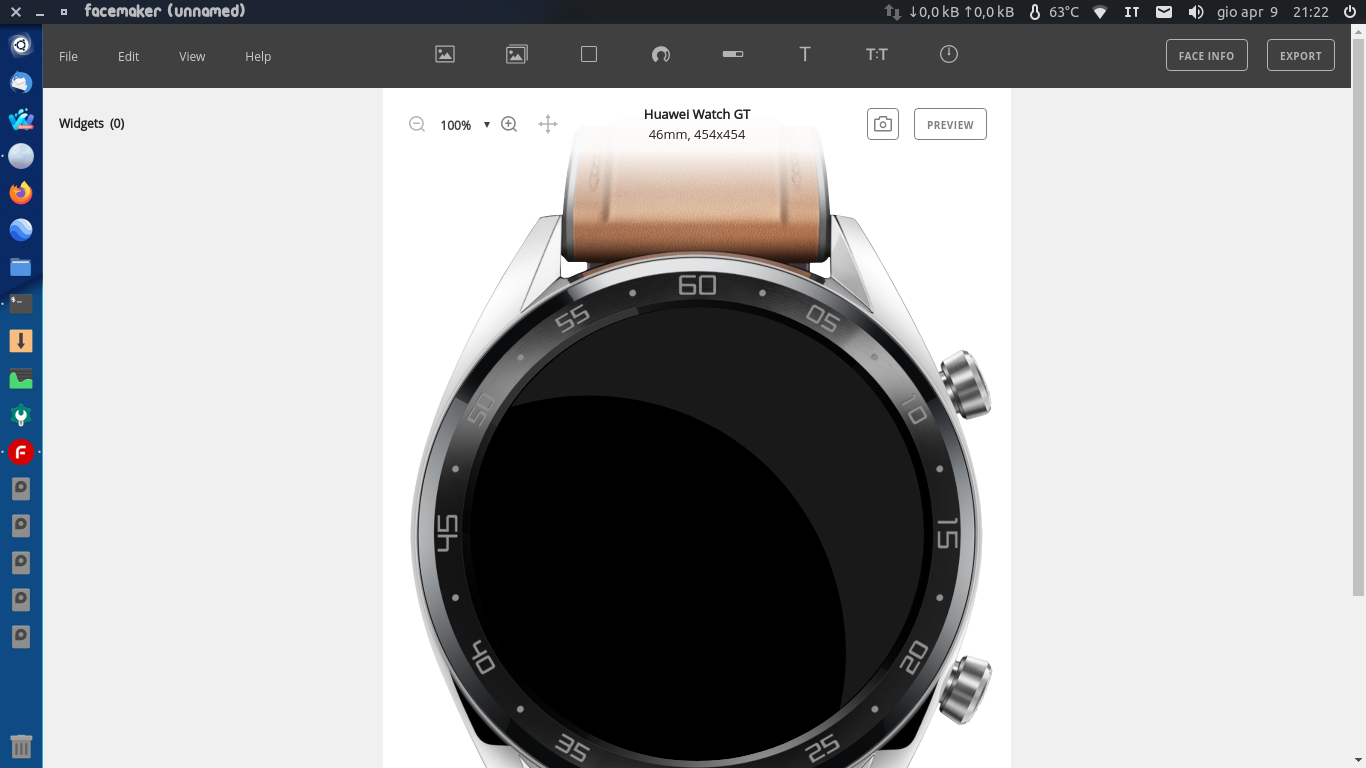Open the clock showing gio apr 9 21:22
This screenshot has width=1366, height=768.
(1273, 12)
